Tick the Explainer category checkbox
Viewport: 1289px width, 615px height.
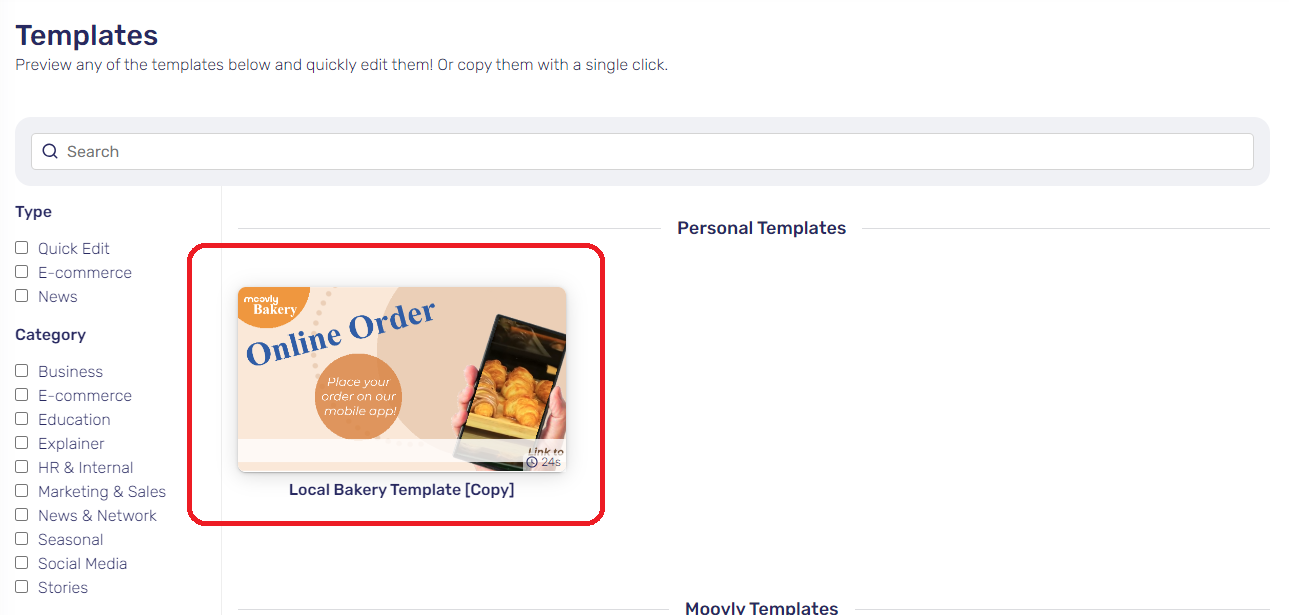[22, 443]
